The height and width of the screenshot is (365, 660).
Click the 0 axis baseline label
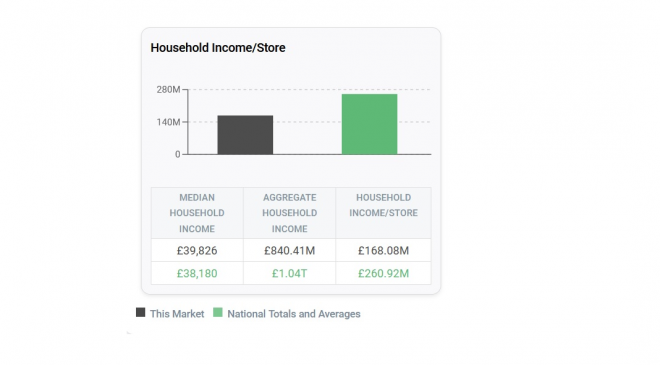point(178,155)
